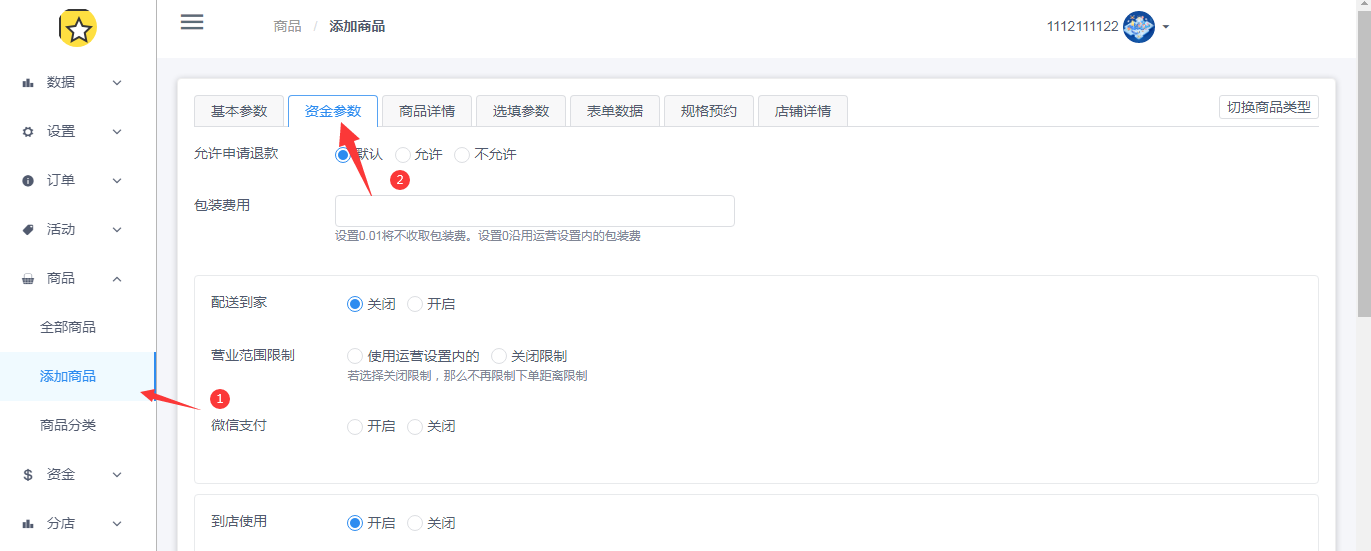
Task: Open 全部商品 in the sidebar
Action: click(x=68, y=327)
